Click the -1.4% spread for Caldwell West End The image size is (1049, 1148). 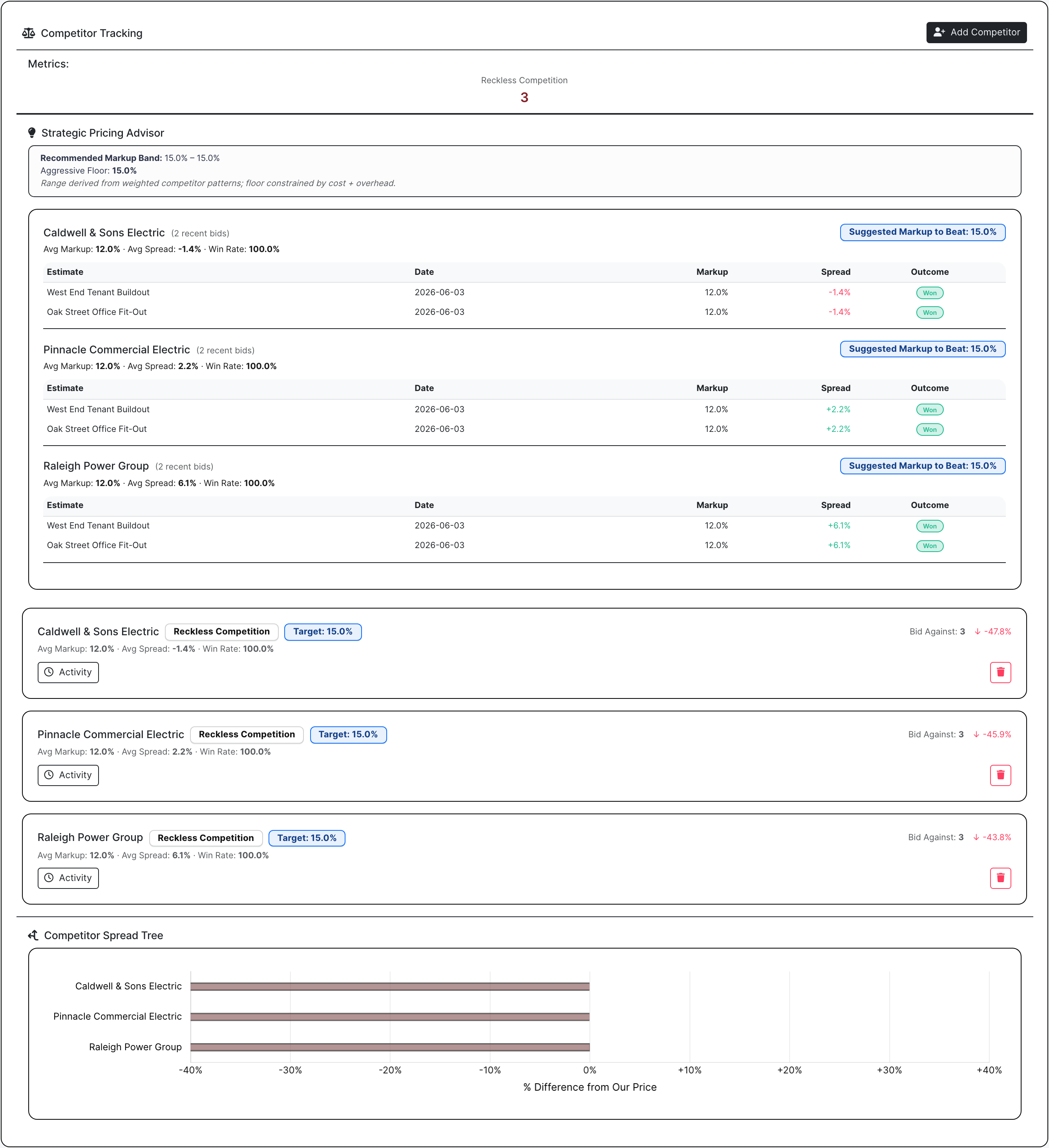click(839, 292)
